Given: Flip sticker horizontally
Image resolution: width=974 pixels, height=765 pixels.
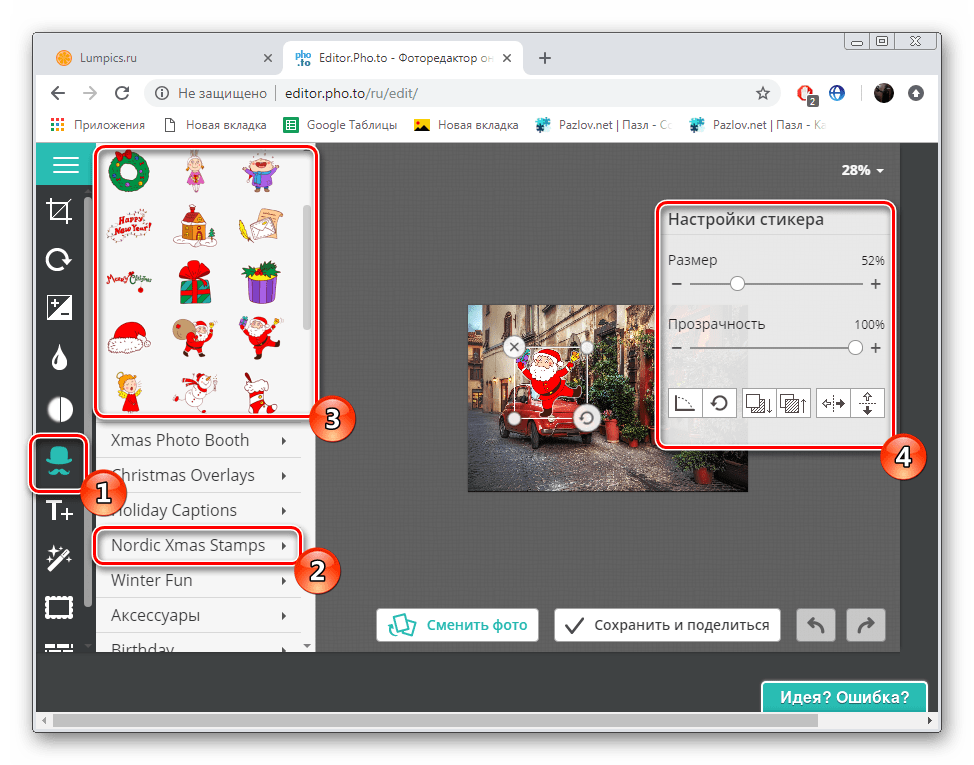Looking at the screenshot, I should tap(833, 403).
